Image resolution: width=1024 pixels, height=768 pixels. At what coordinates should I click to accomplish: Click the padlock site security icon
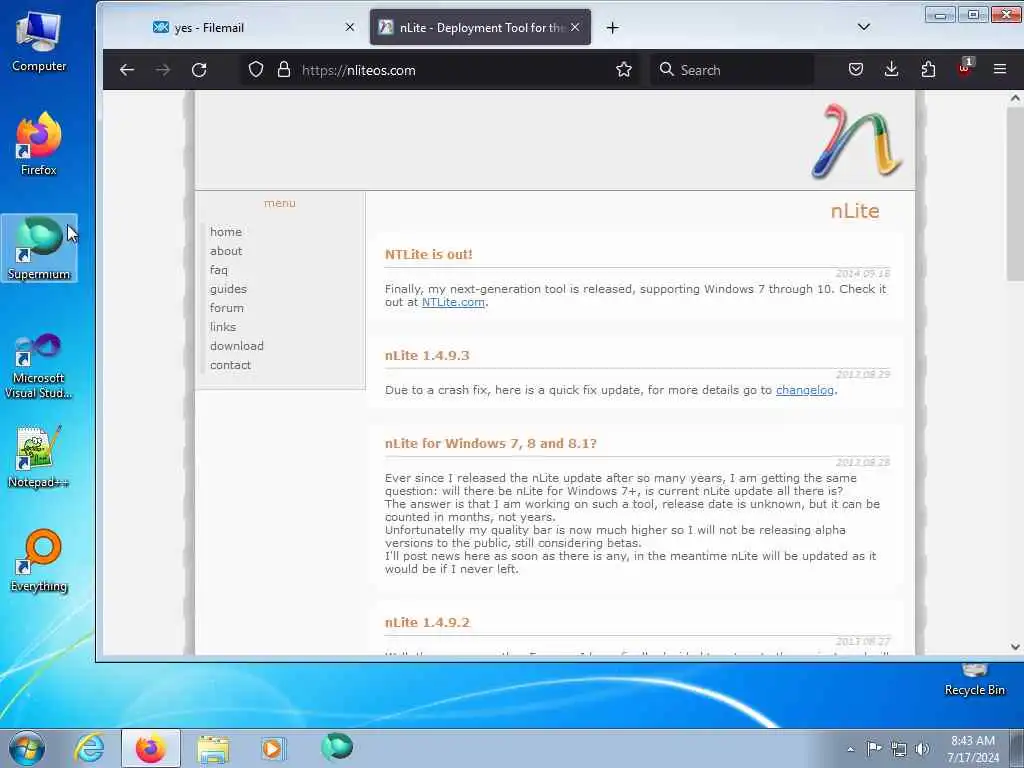point(283,70)
